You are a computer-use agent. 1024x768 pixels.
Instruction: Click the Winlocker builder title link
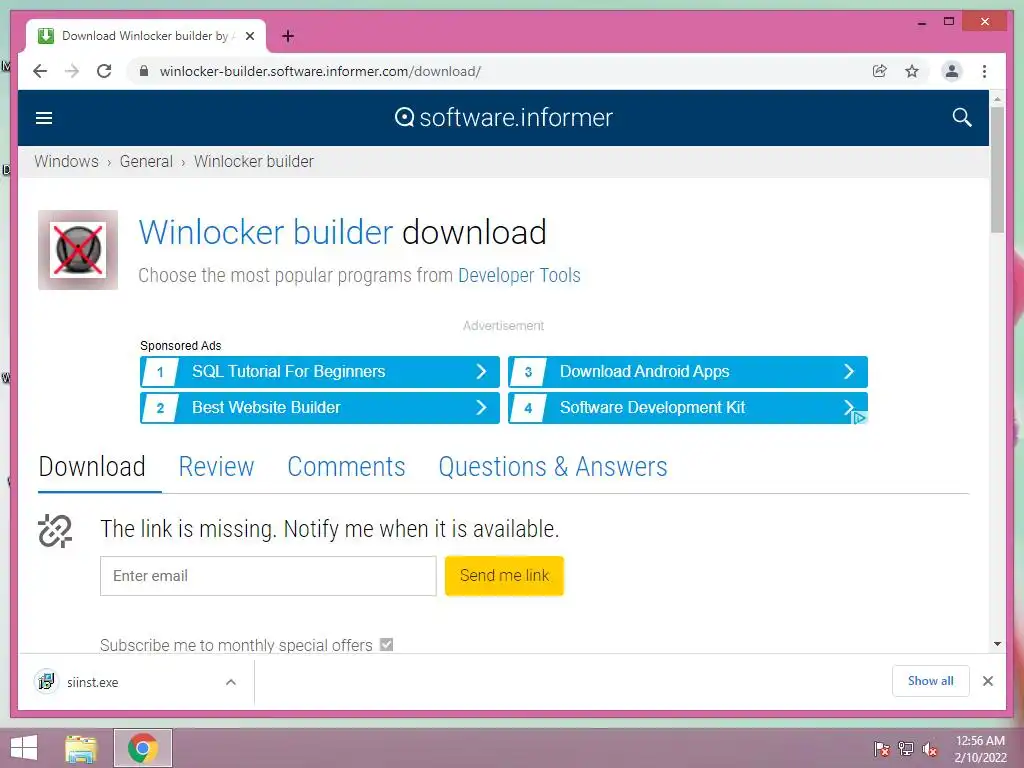coord(266,232)
